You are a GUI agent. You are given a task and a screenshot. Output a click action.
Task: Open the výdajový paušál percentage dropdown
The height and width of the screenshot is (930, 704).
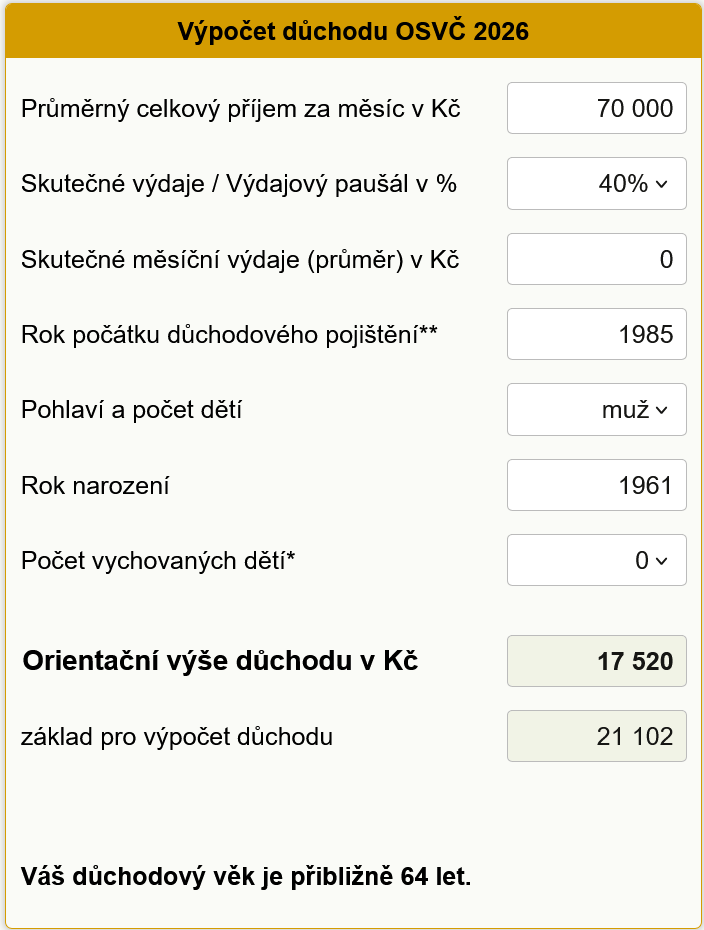596,183
